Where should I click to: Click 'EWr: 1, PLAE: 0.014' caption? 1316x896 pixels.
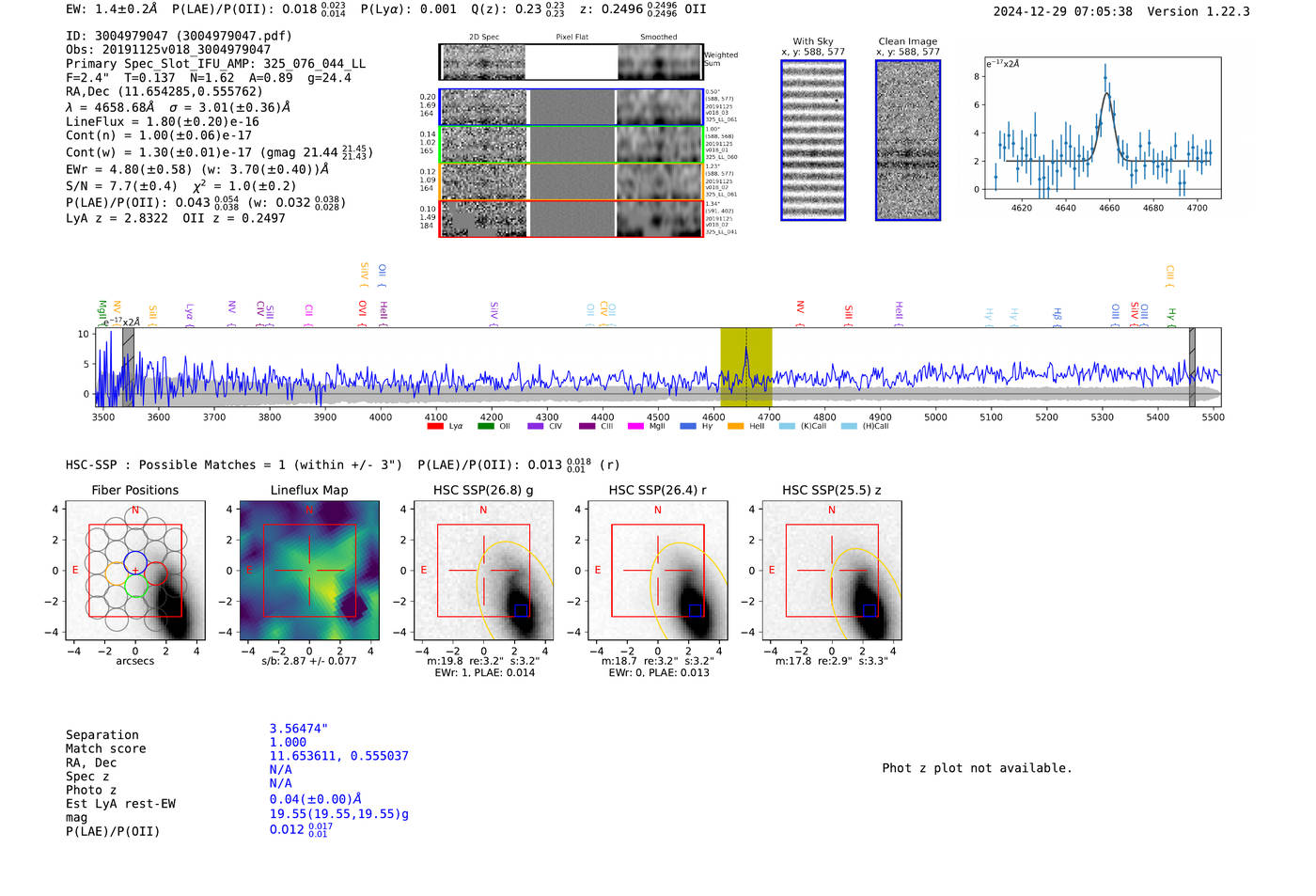tap(484, 672)
